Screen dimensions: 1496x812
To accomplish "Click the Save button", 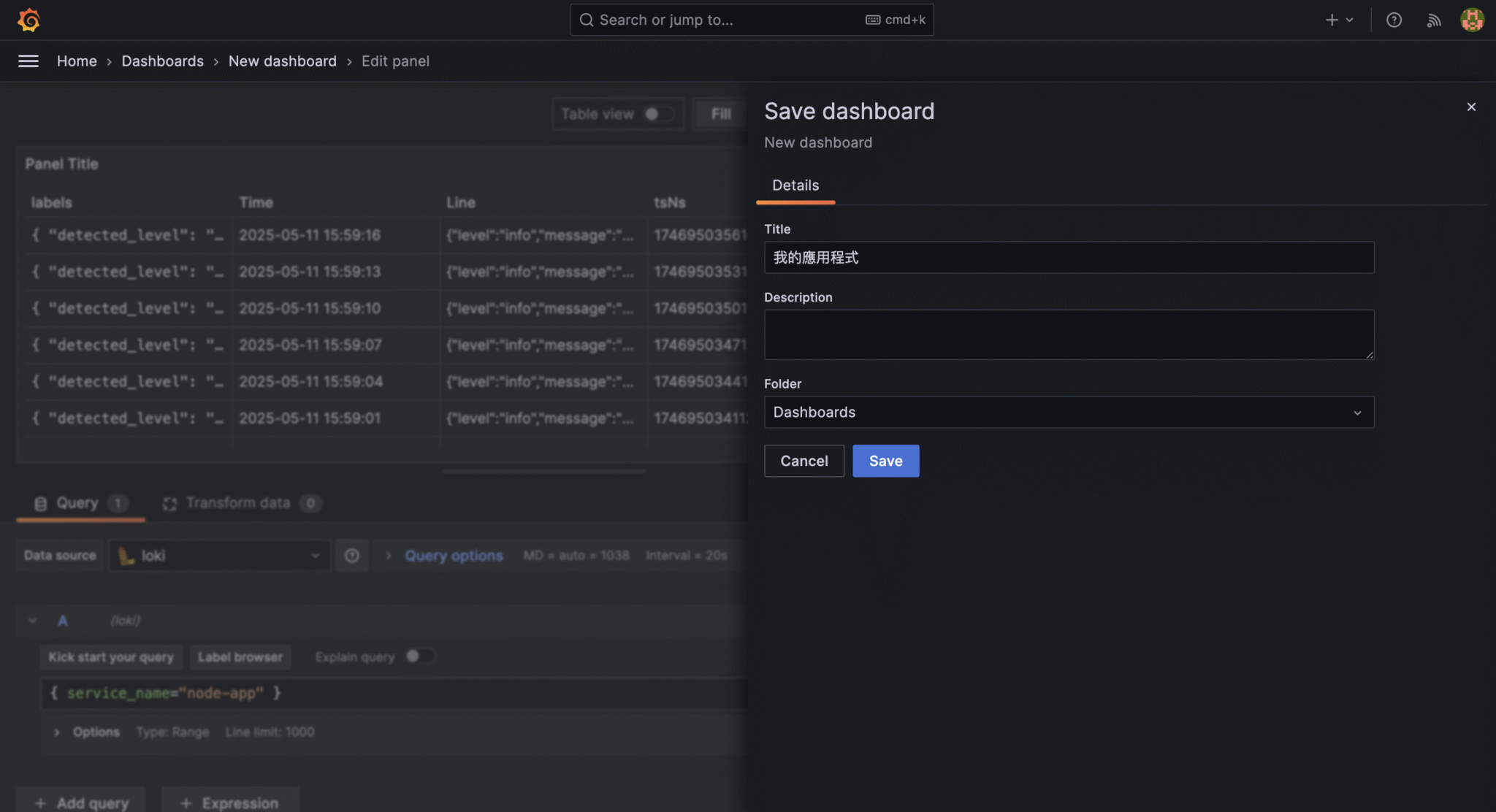I will click(885, 461).
